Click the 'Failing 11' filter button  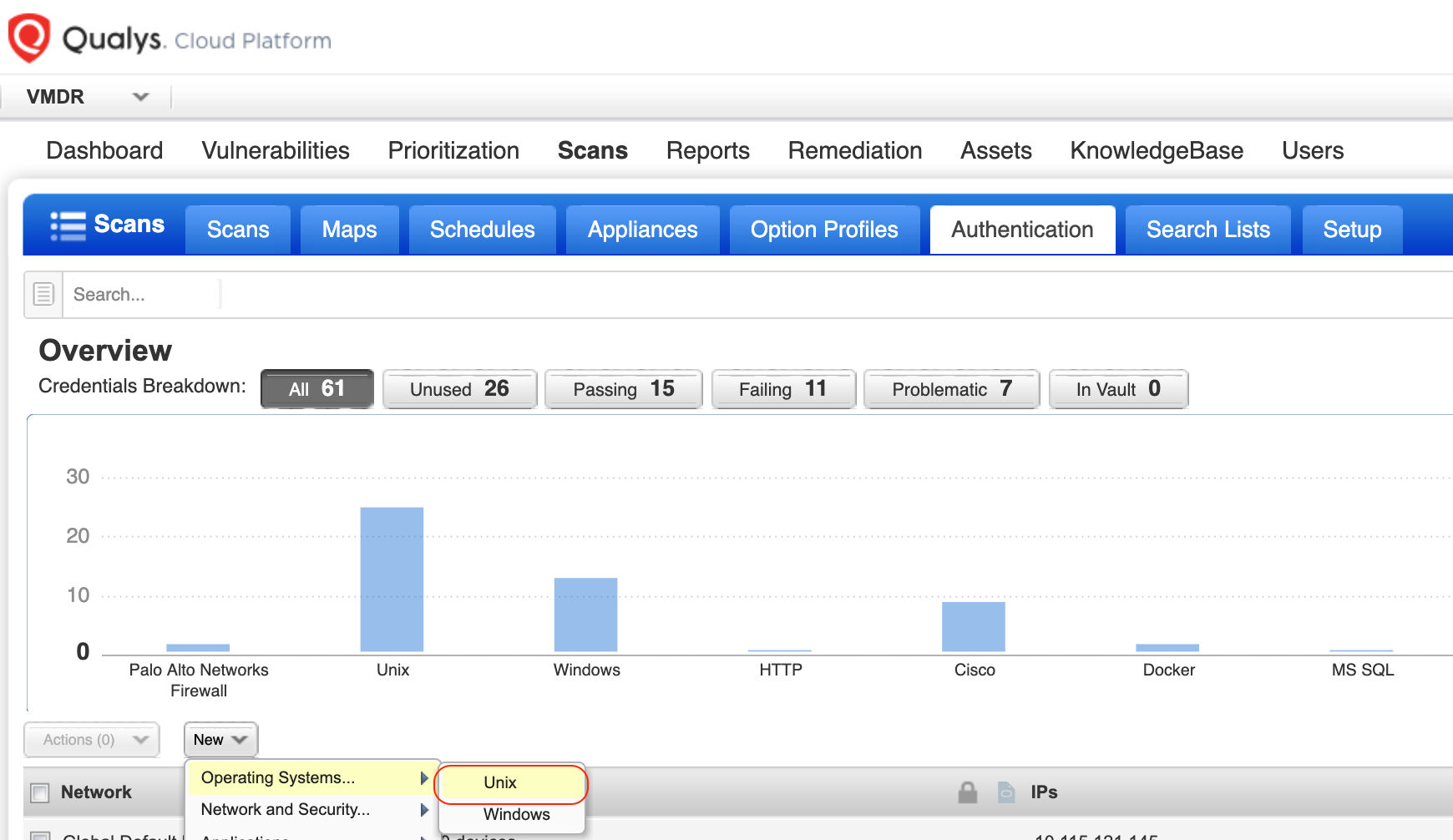pos(782,388)
